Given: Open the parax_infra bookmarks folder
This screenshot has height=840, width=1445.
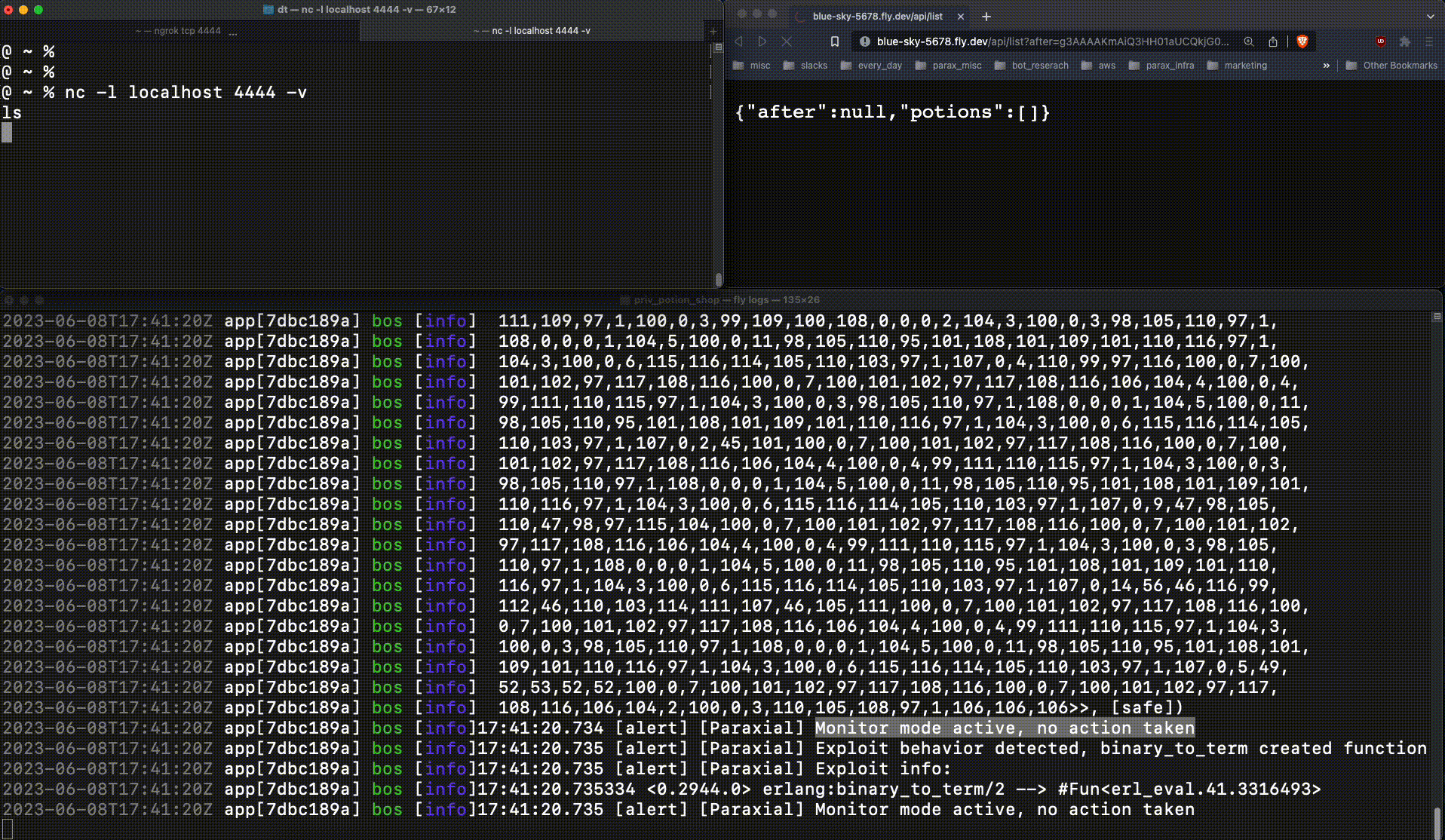Looking at the screenshot, I should (1161, 66).
